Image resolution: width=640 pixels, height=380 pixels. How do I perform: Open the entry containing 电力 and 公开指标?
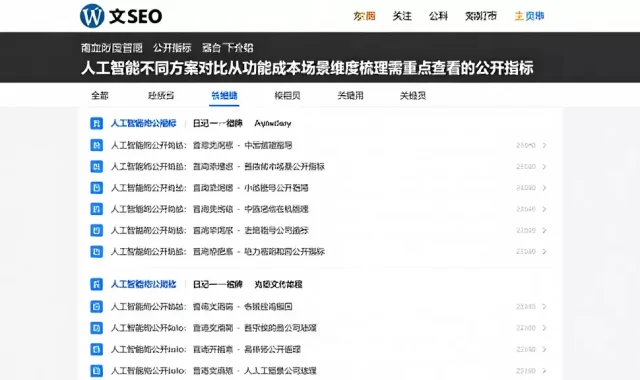click(x=218, y=251)
